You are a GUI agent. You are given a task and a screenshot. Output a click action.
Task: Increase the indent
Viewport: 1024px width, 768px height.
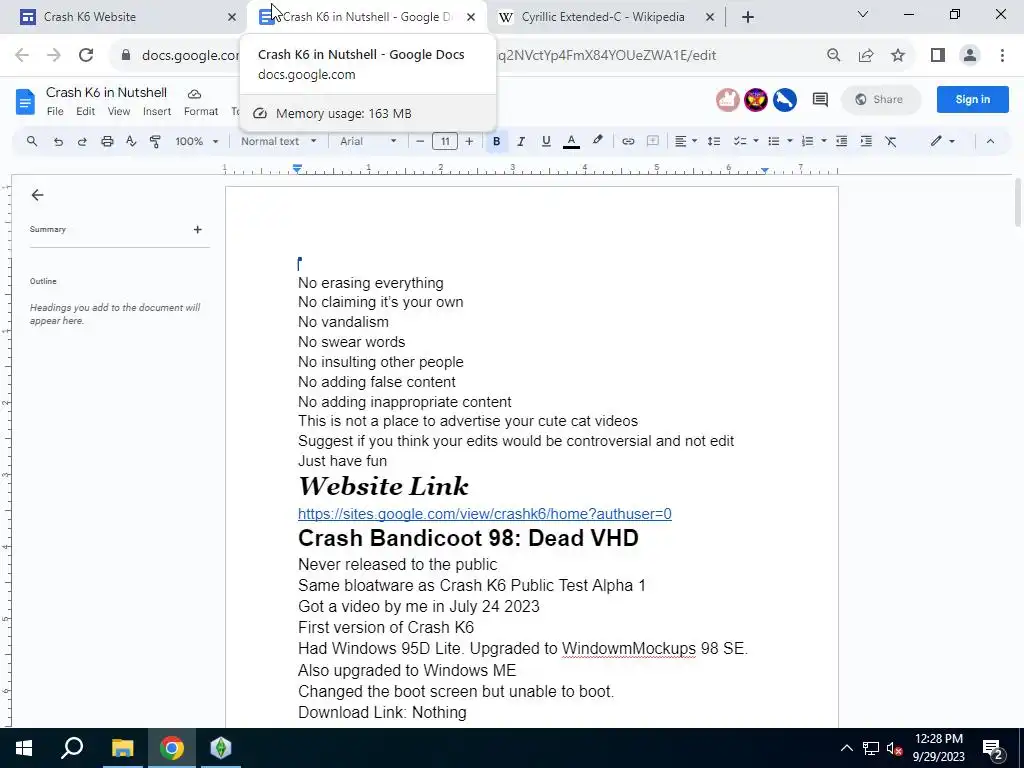866,141
